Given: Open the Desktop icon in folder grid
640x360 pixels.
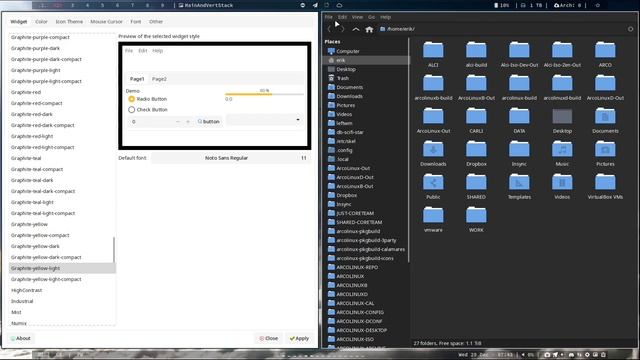Looking at the screenshot, I should click(x=562, y=116).
